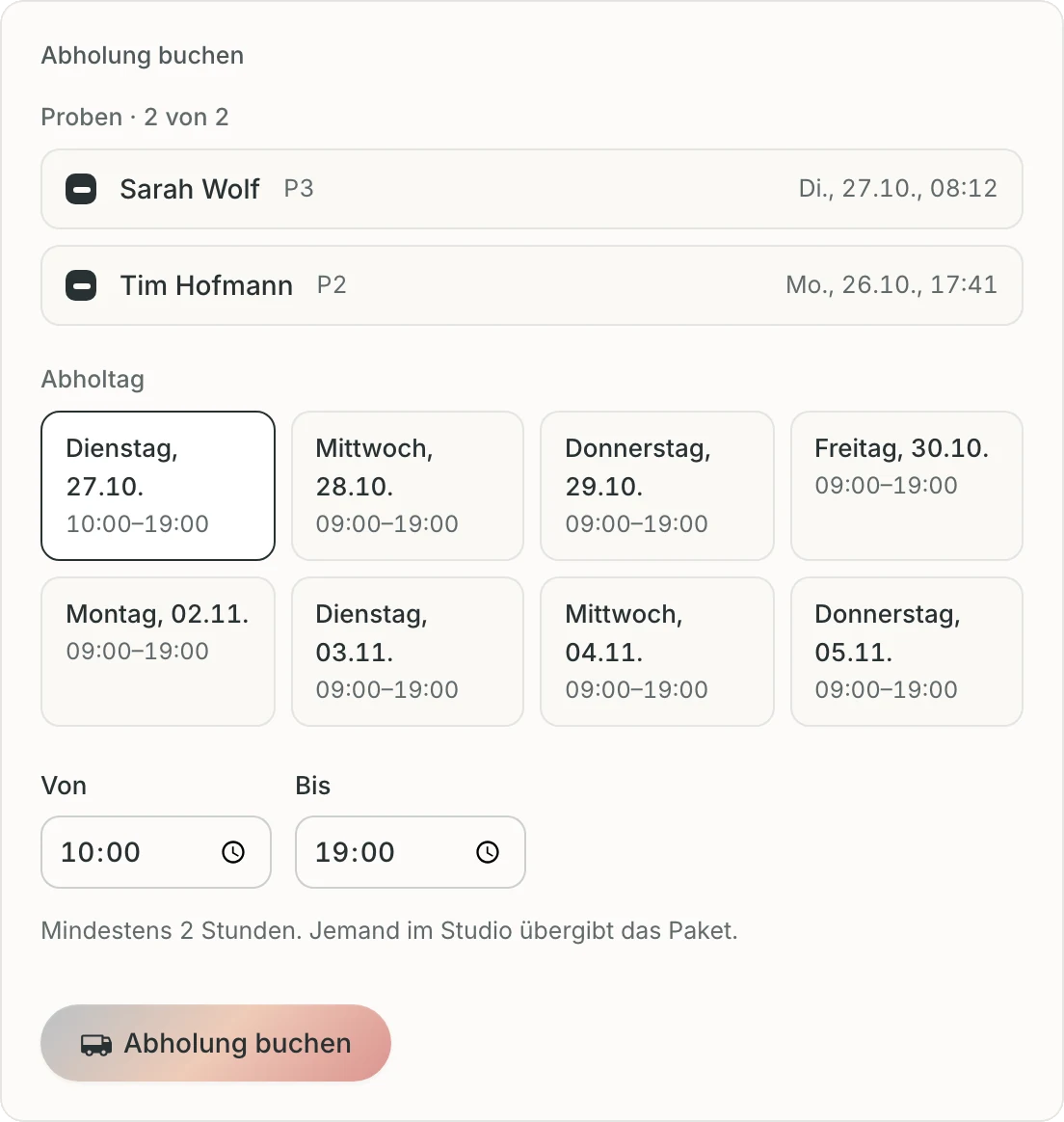Click the Proben · 2 von 2 label
The width and height of the screenshot is (1064, 1122).
[135, 117]
